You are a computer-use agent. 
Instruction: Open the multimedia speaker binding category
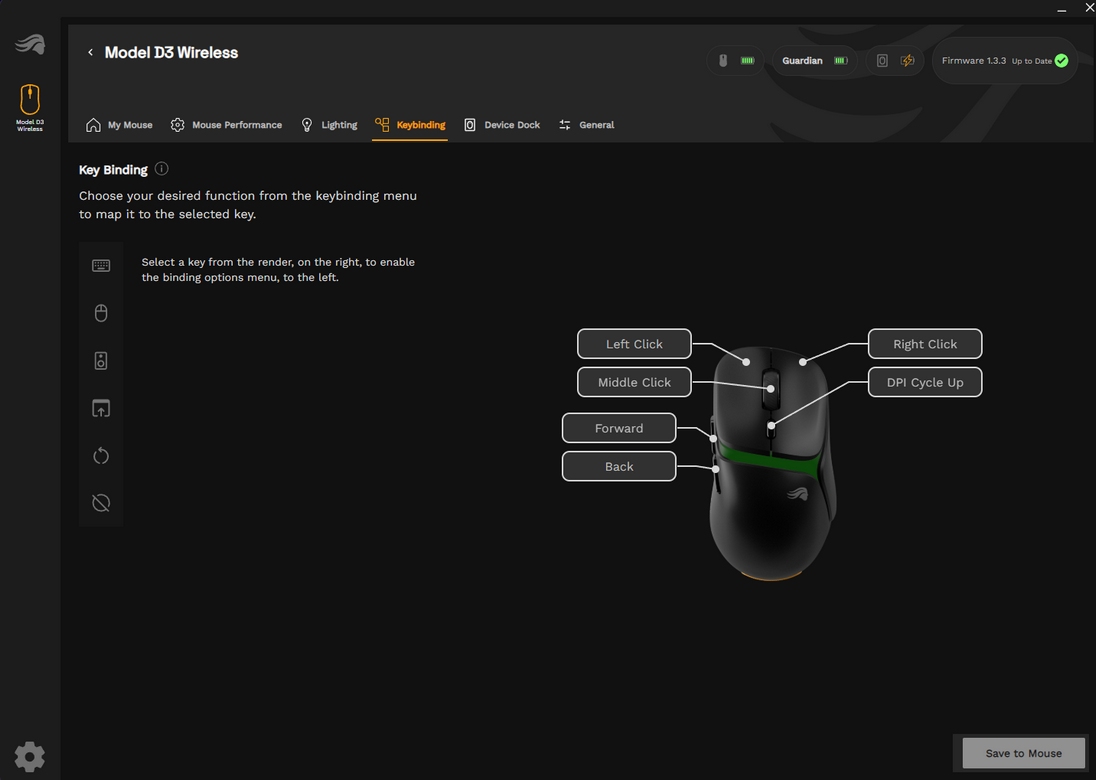pyautogui.click(x=101, y=361)
